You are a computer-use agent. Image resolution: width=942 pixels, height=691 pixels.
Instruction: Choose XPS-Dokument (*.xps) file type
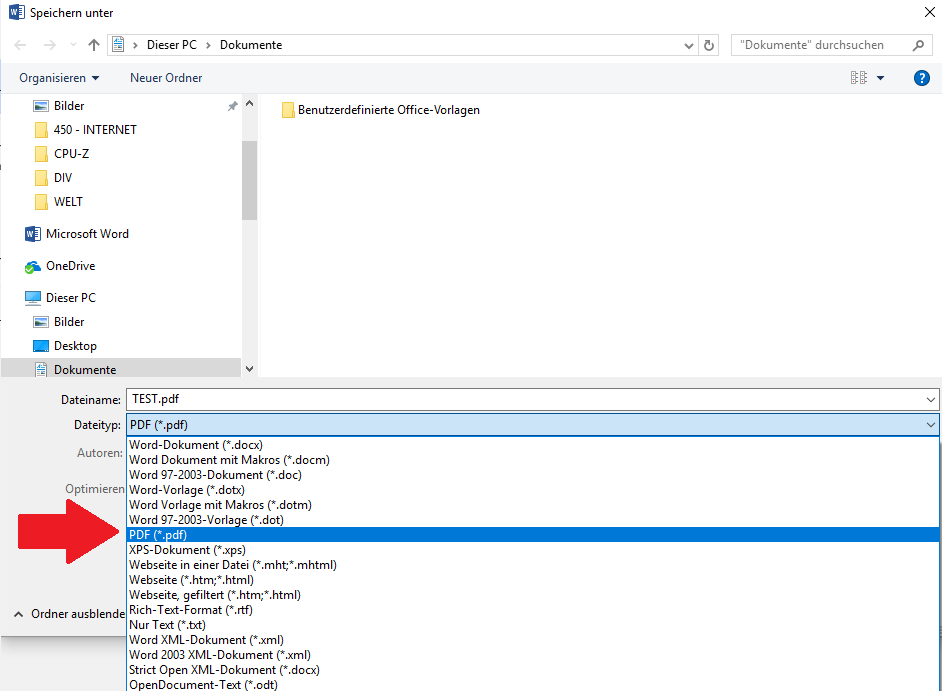[x=532, y=550]
